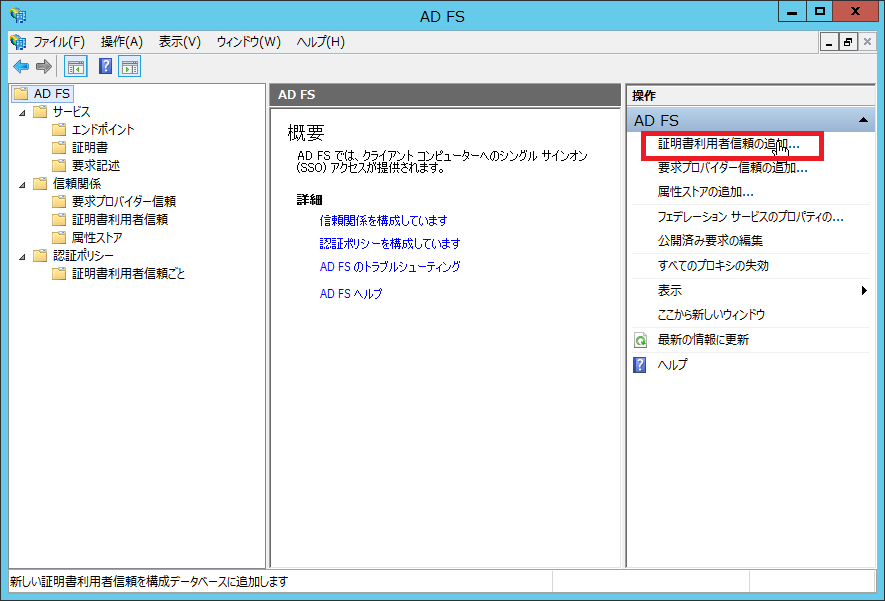885x601 pixels.
Task: Click the Back arrow toolbar icon
Action: coord(21,67)
